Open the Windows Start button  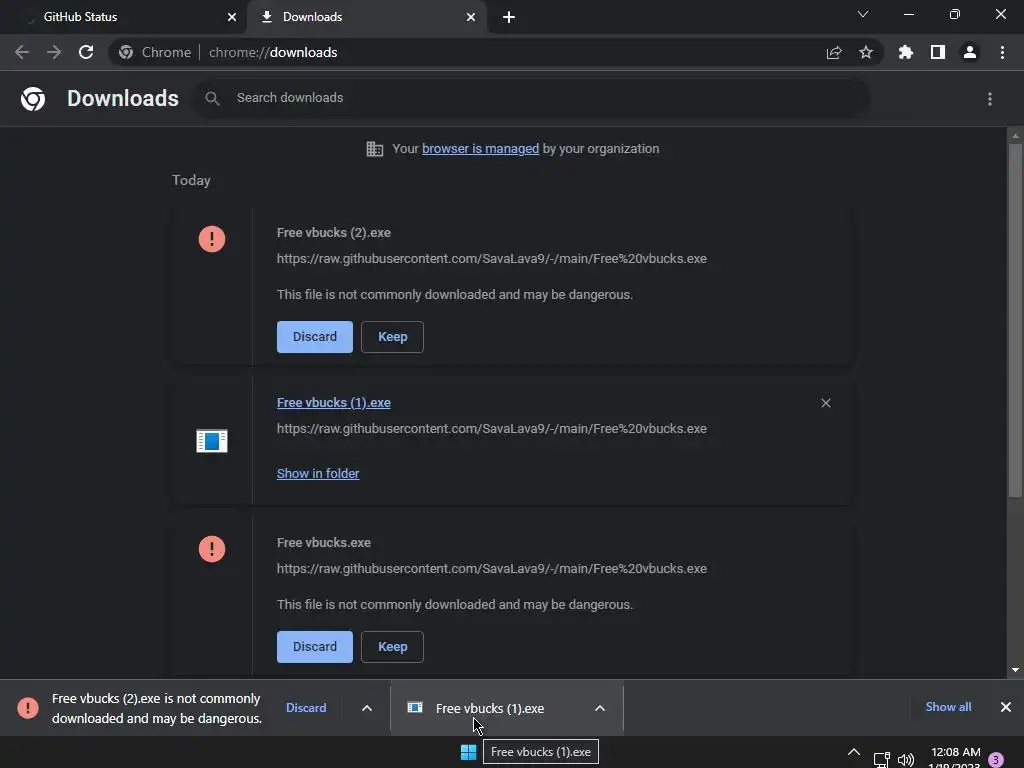[468, 752]
